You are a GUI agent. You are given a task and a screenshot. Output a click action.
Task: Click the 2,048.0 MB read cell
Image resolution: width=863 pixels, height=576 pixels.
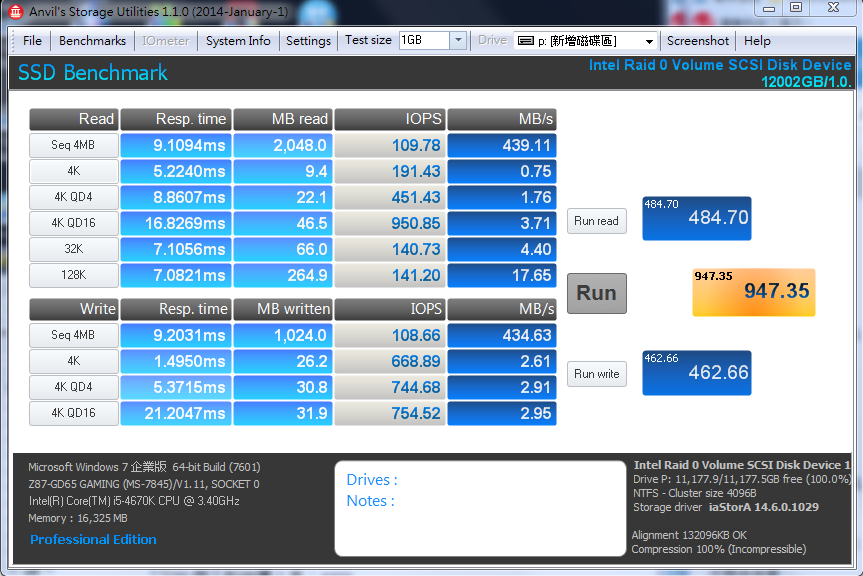[283, 145]
